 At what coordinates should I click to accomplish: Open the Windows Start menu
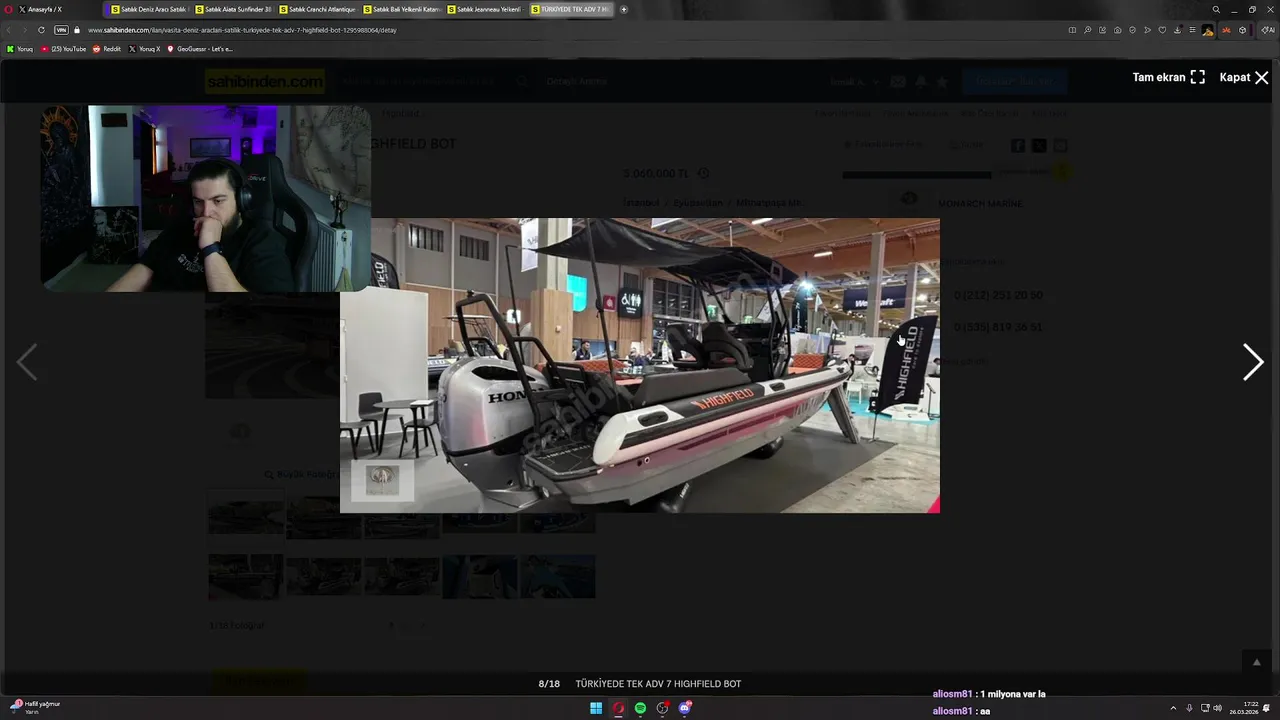[596, 708]
